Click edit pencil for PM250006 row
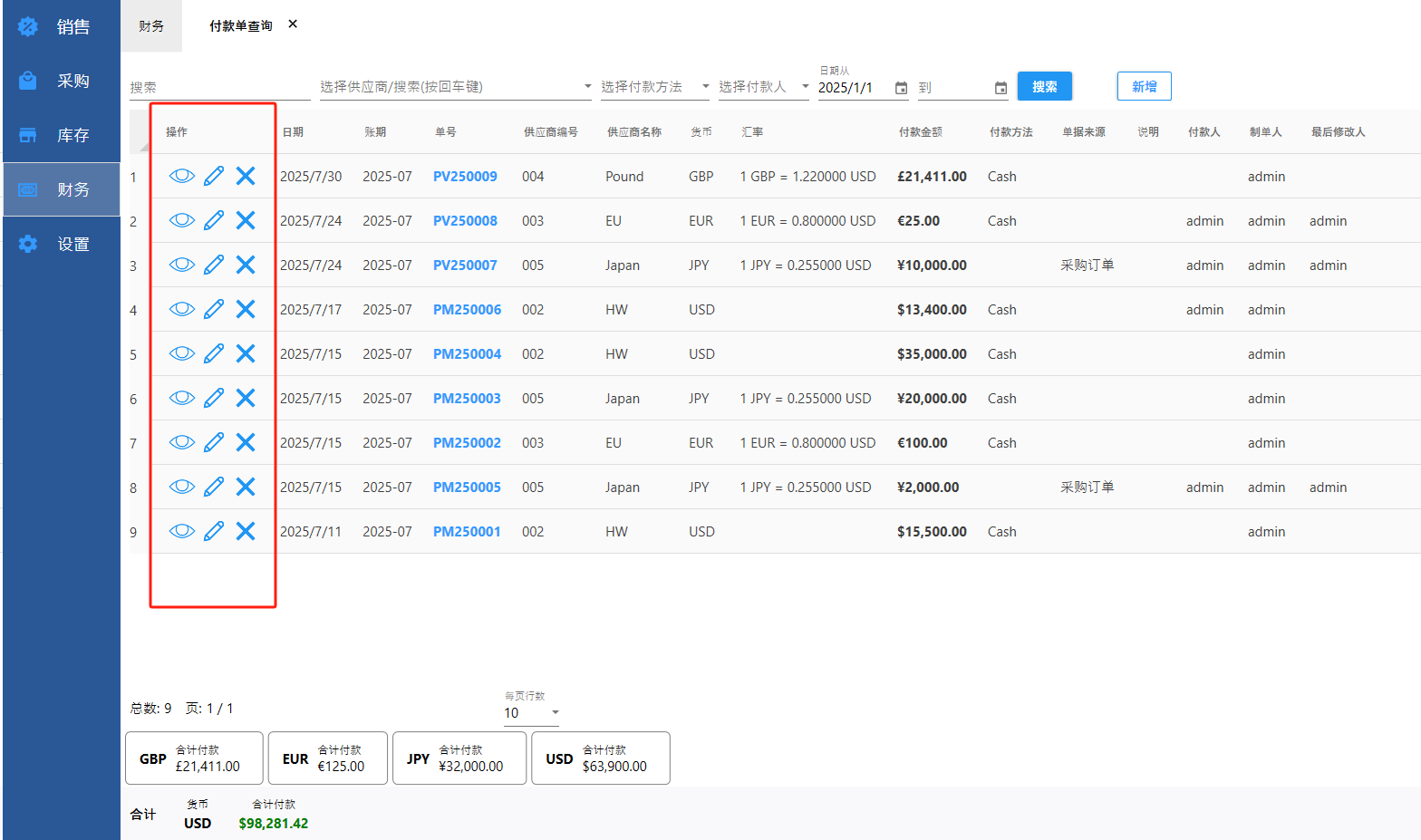This screenshot has width=1421, height=840. pos(214,309)
